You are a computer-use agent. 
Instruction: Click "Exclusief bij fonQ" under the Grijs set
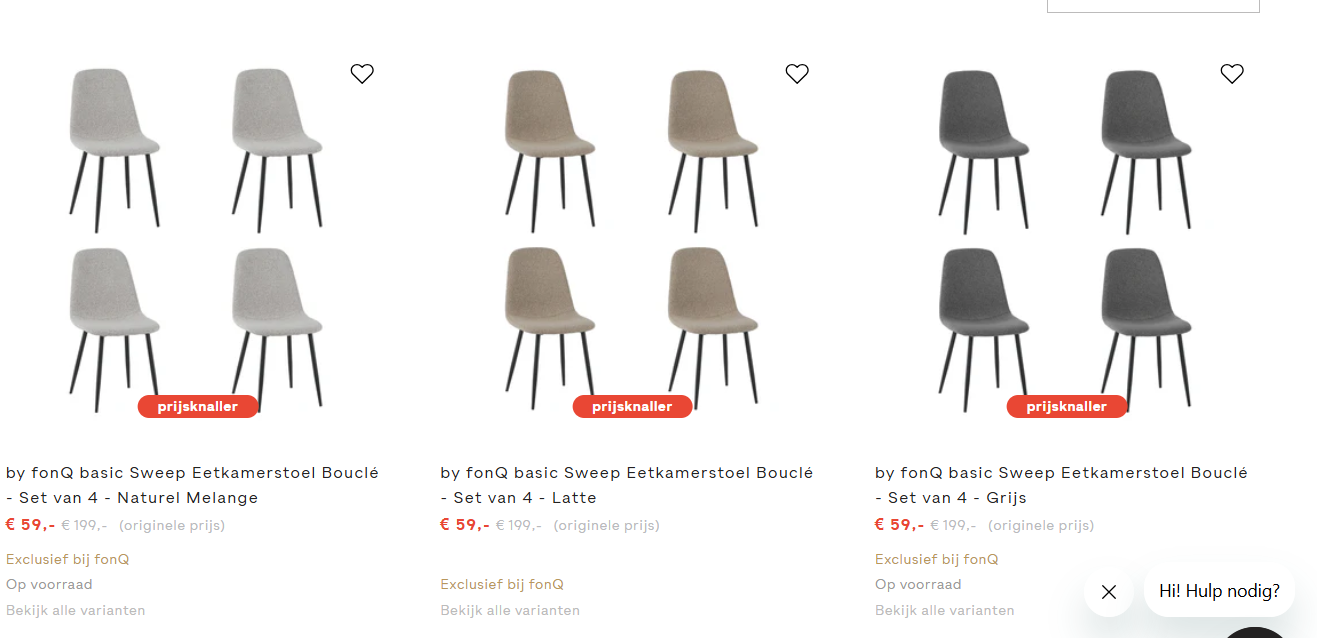tap(936, 559)
